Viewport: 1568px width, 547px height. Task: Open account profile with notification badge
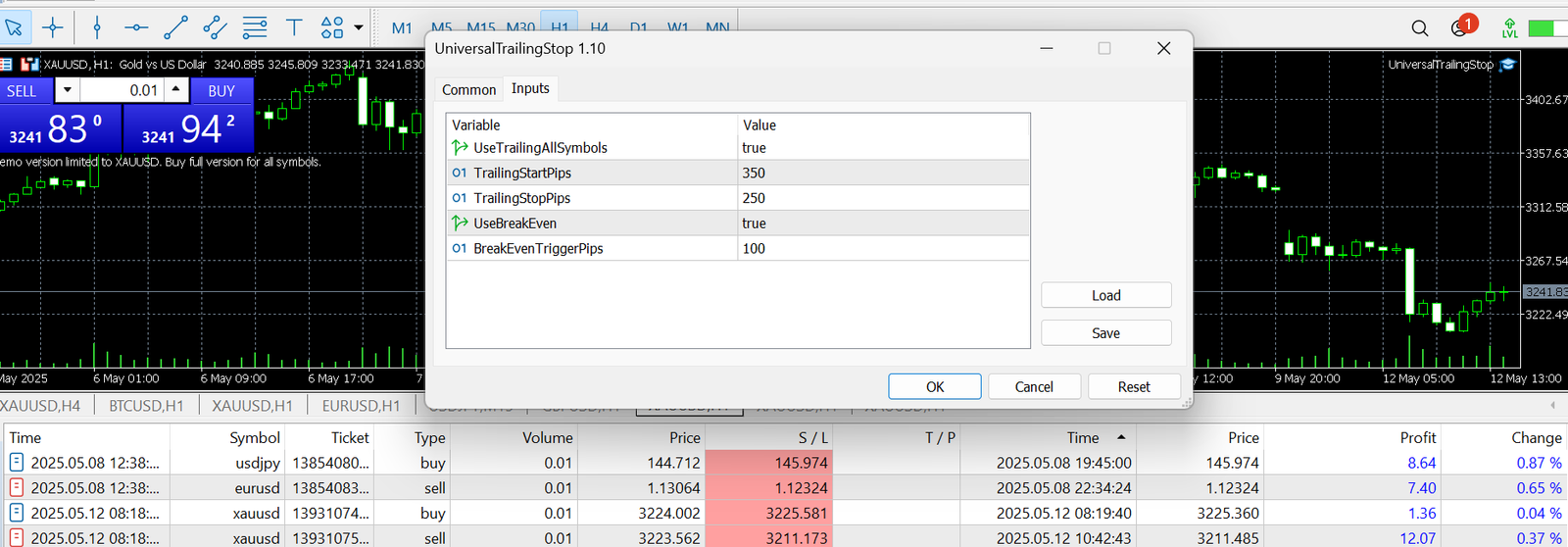[1462, 26]
